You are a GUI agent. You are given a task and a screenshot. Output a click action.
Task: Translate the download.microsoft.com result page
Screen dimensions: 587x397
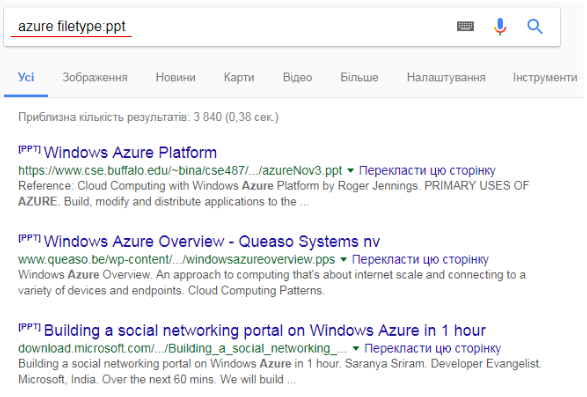coord(432,348)
